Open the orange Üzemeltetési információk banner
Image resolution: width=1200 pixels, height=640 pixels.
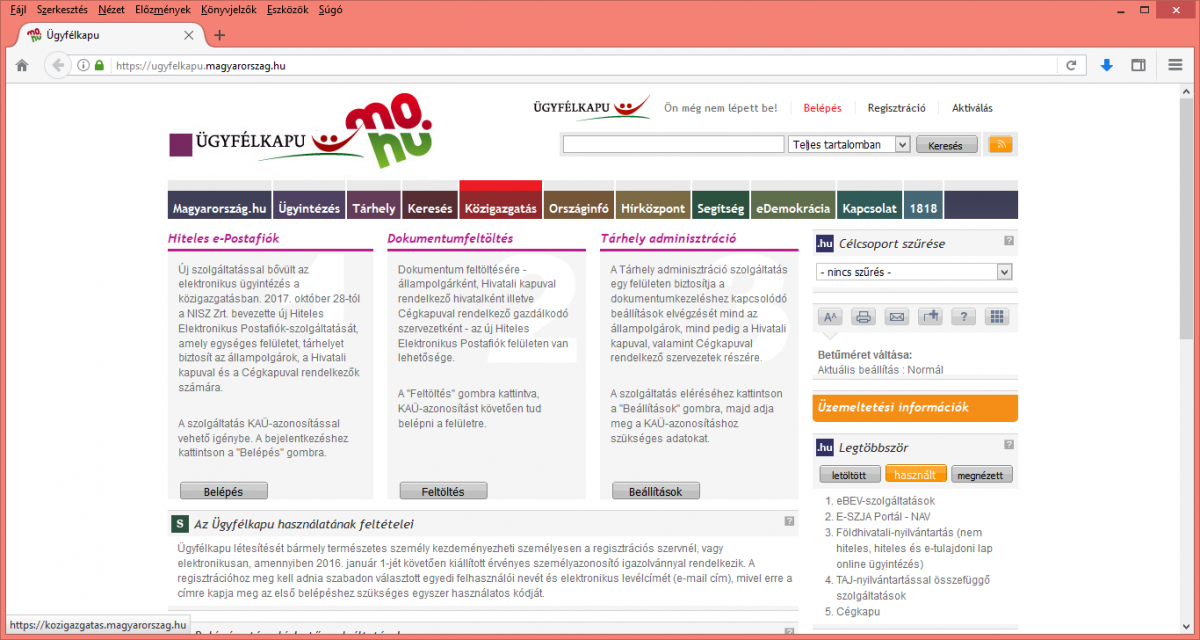click(x=915, y=407)
